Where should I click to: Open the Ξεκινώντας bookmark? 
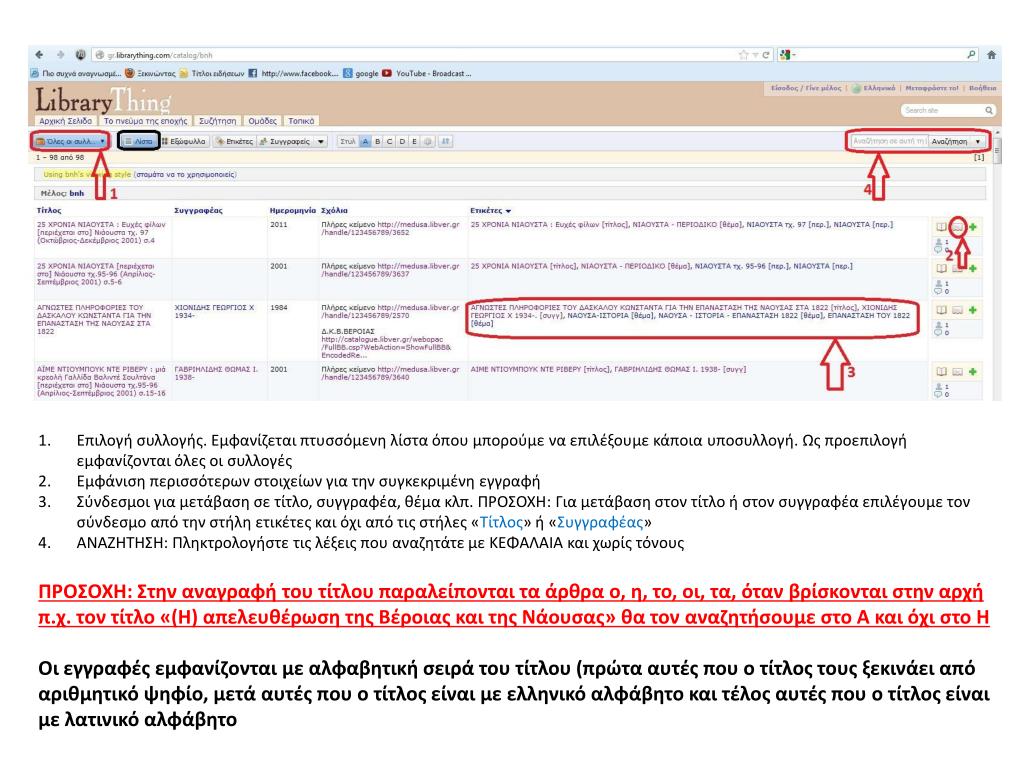point(150,73)
